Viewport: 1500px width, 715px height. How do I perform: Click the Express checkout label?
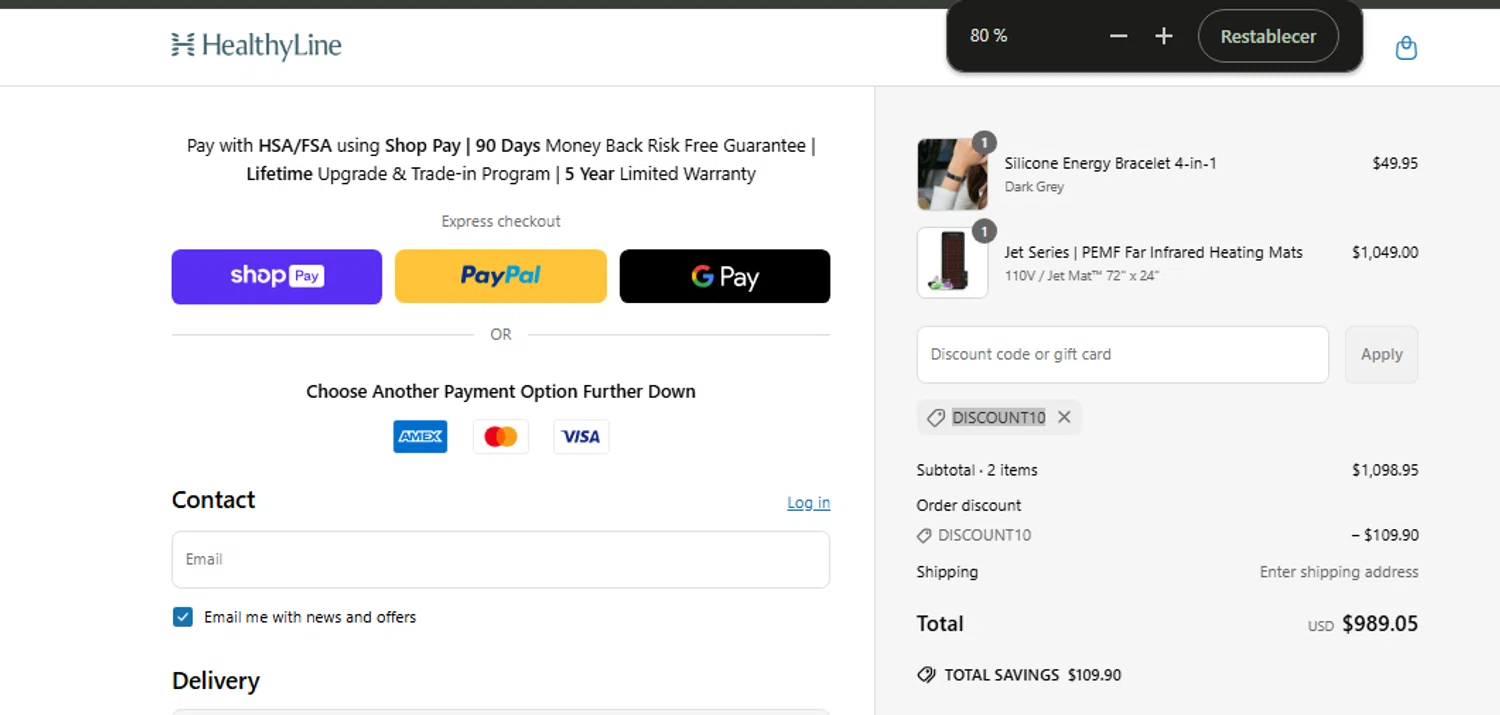pos(501,221)
